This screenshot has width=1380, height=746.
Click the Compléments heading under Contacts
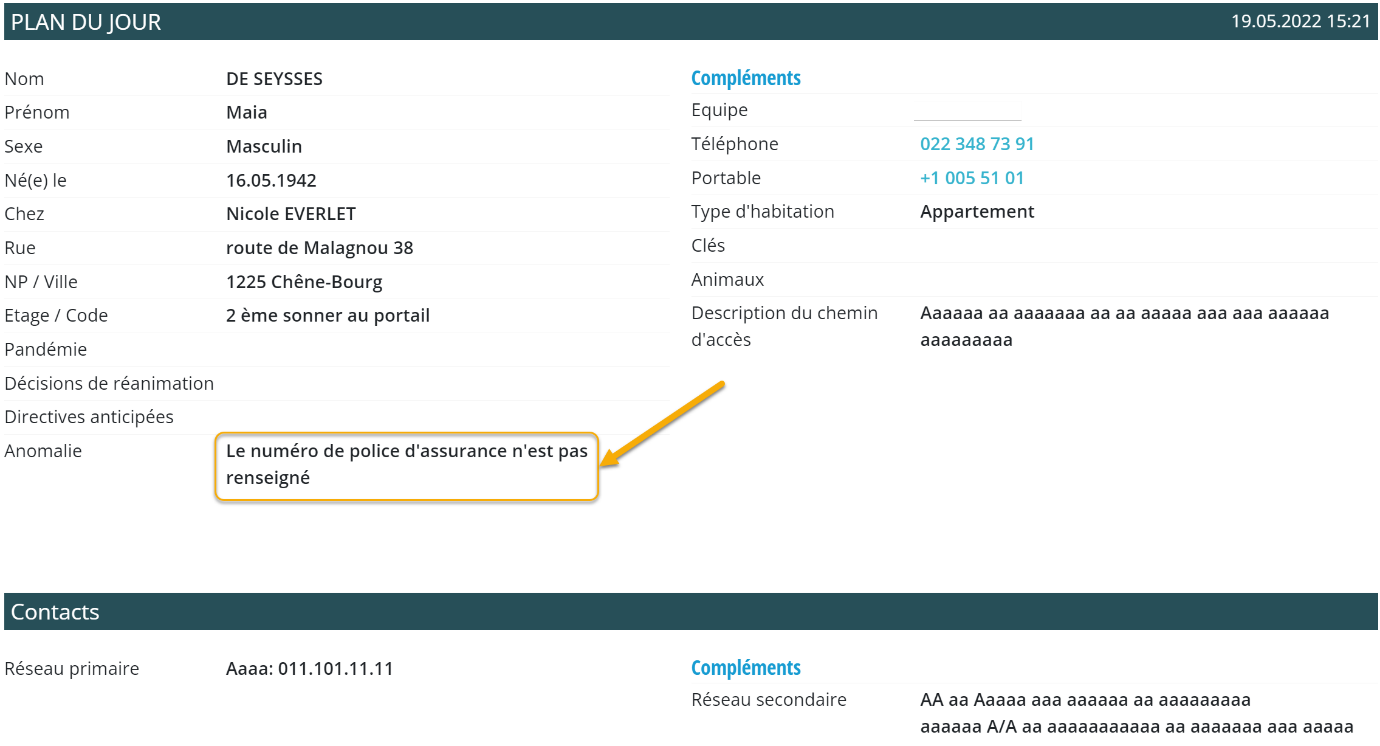point(745,668)
